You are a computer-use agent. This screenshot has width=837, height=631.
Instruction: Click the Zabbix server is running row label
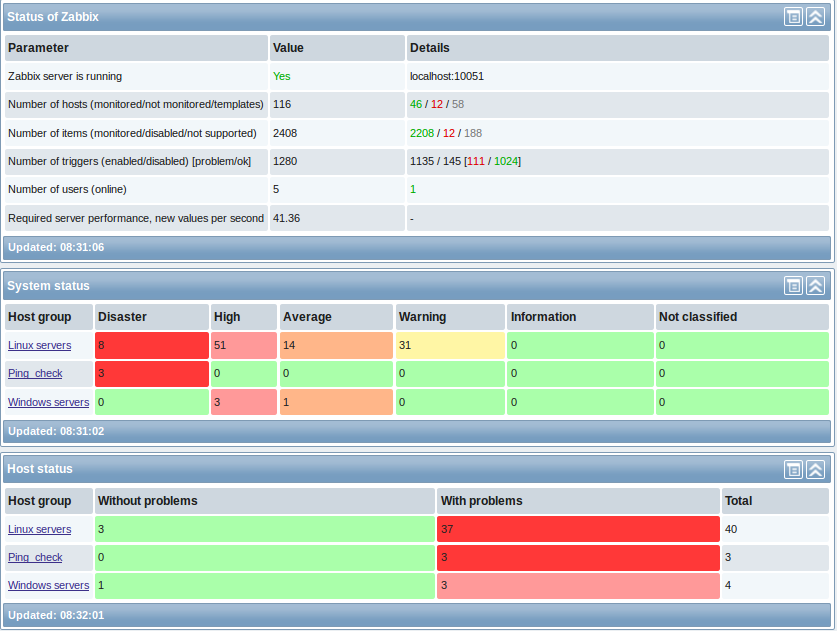[65, 76]
